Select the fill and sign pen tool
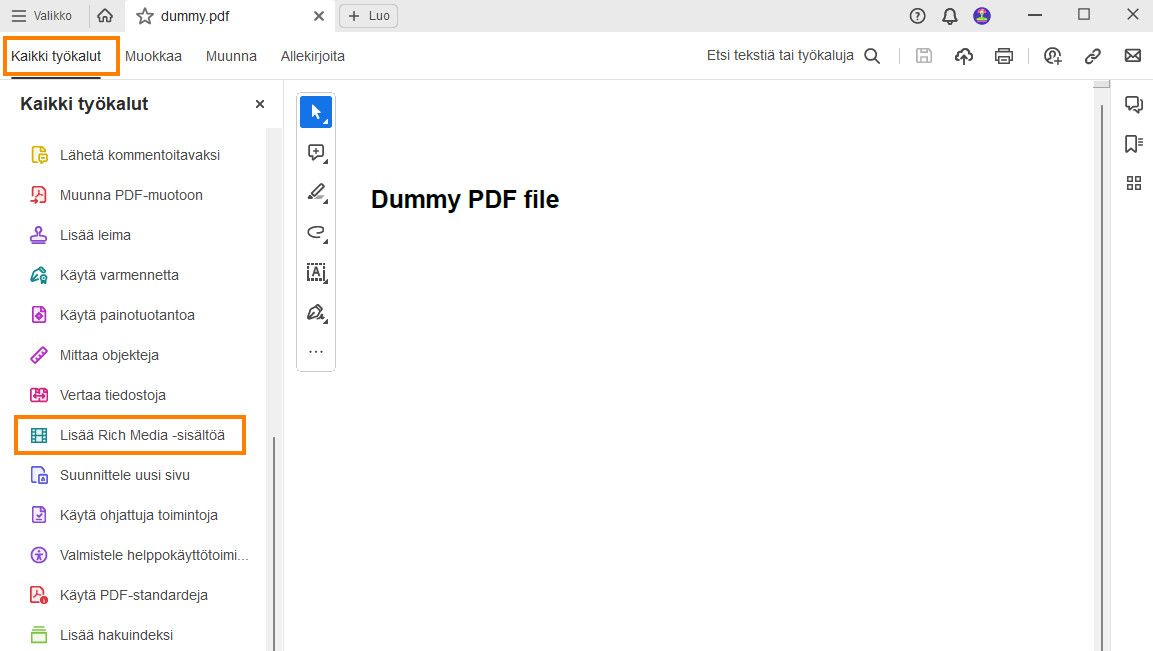The width and height of the screenshot is (1153, 651). pos(316,313)
